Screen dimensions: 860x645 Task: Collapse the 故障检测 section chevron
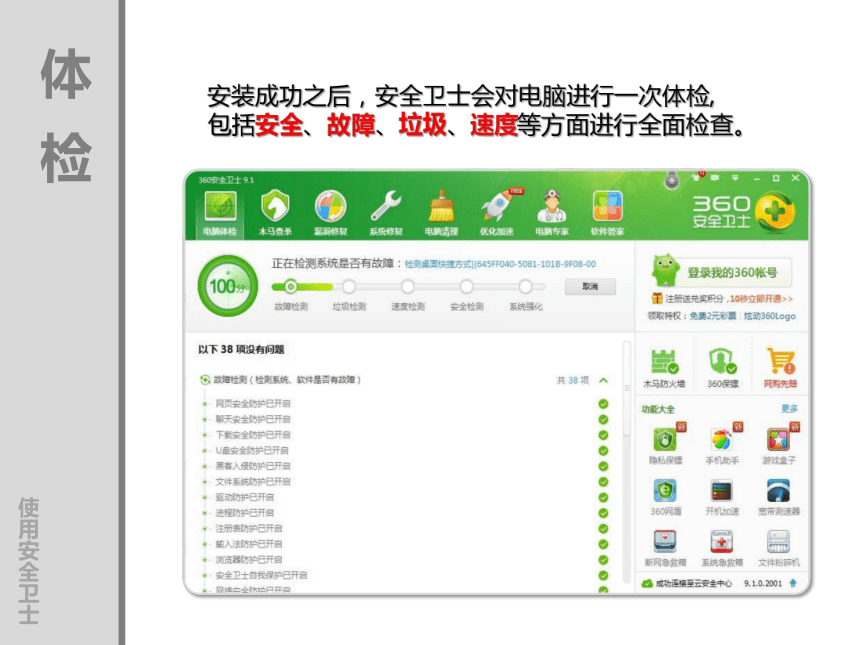[603, 380]
